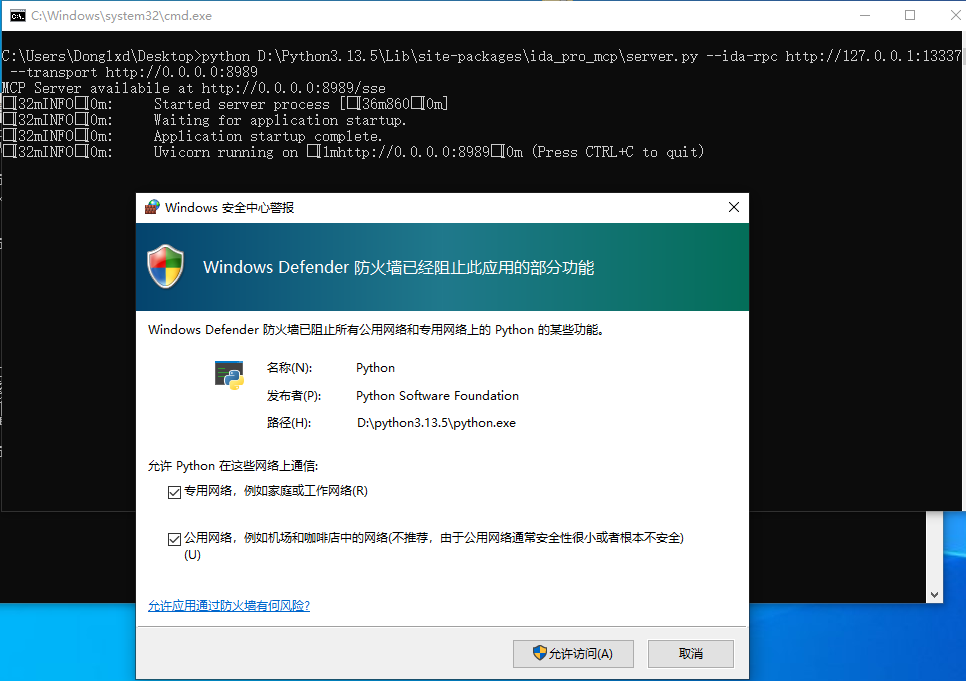Click the publisher text Python Software Foundation
Viewport: 966px width, 681px height.
(x=437, y=396)
